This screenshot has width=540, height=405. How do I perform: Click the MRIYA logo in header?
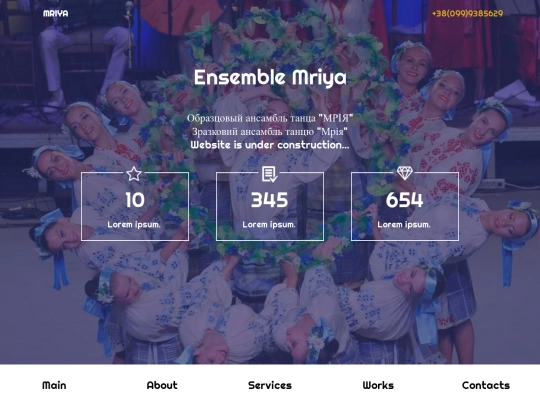click(55, 13)
